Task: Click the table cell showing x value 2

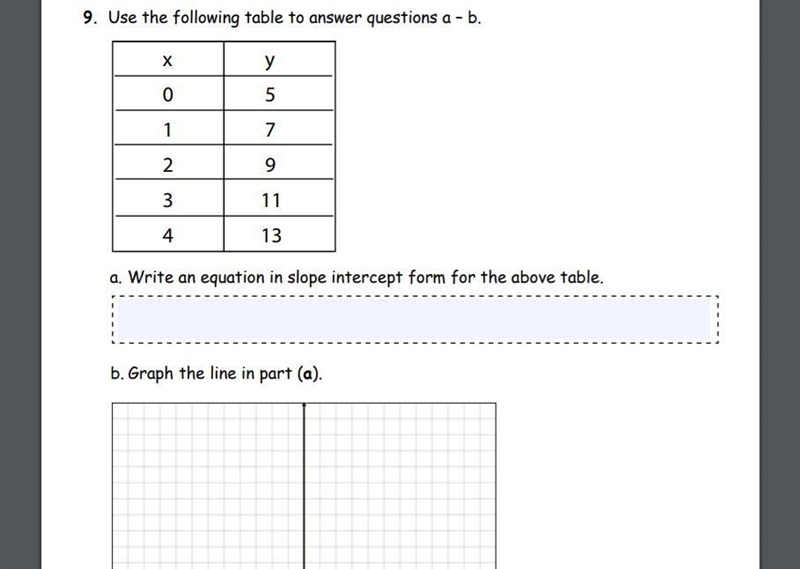Action: click(x=168, y=162)
